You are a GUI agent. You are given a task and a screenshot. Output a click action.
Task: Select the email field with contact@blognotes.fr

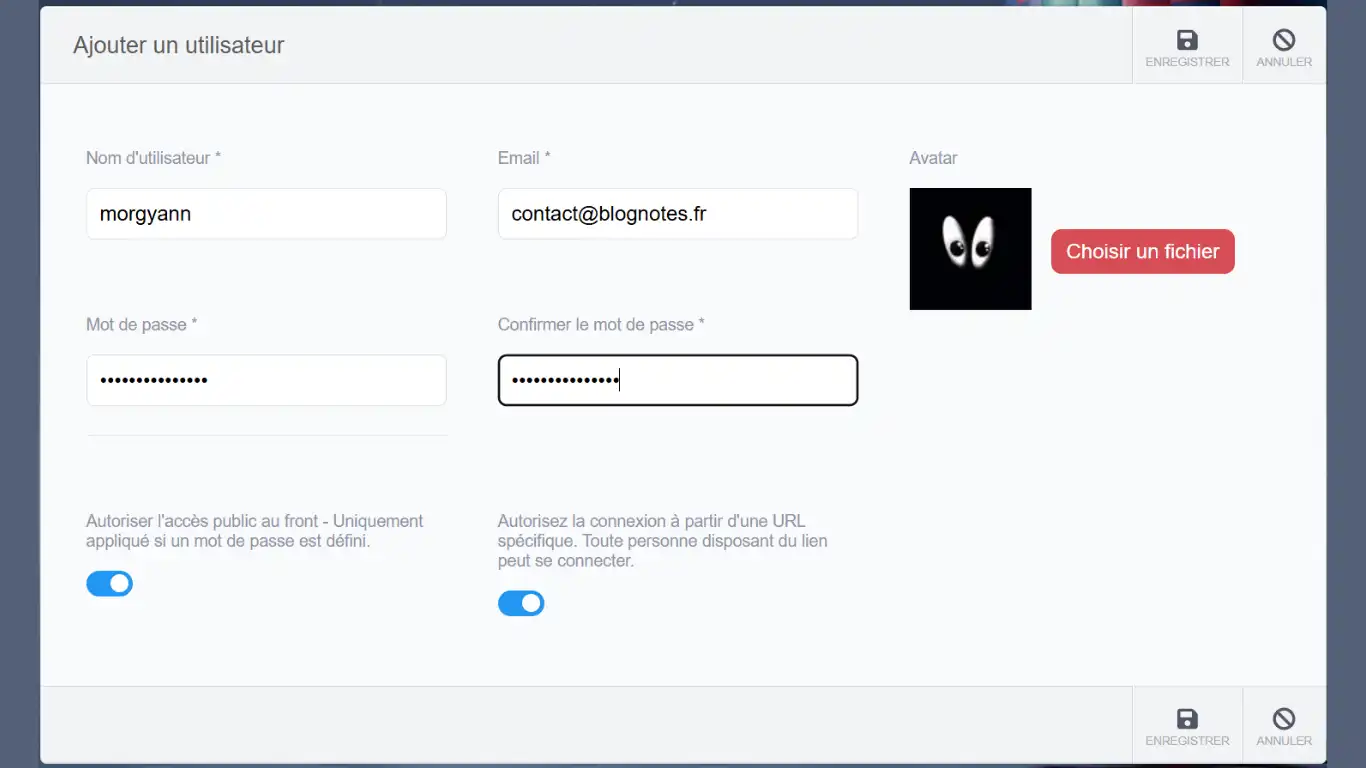(677, 213)
